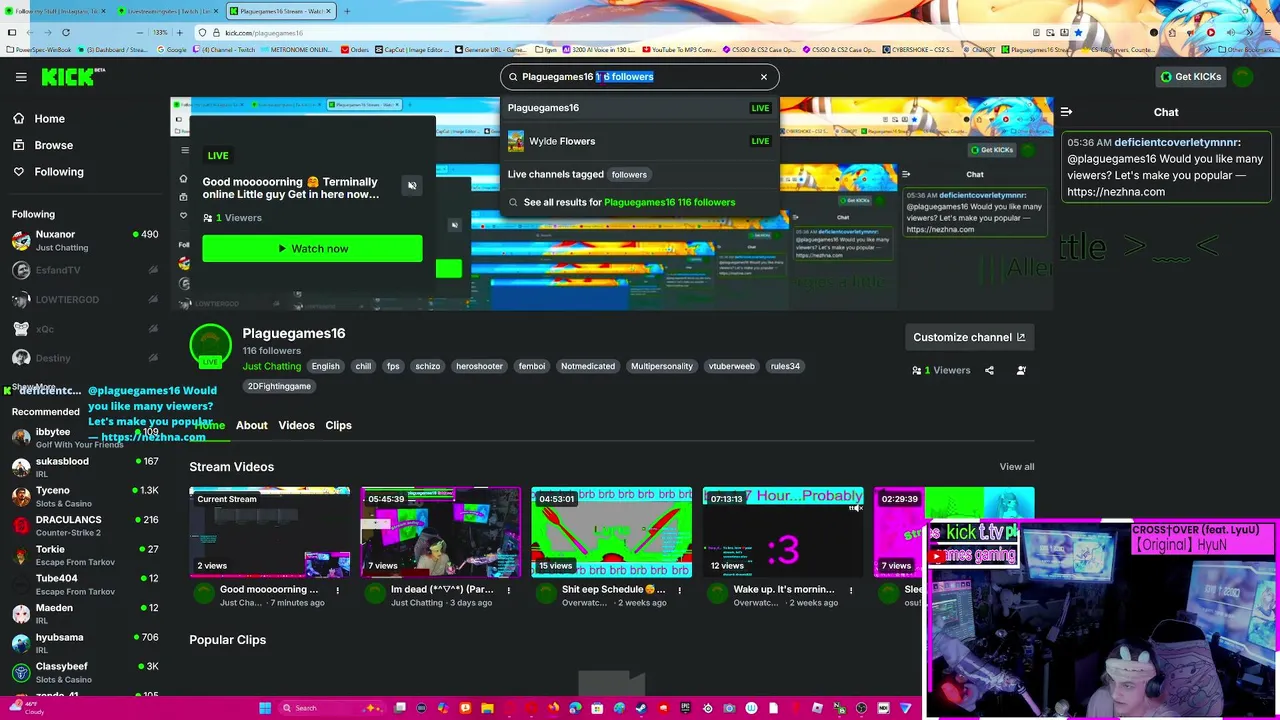Open recommended channel DRACULANCS
Image resolution: width=1280 pixels, height=720 pixels.
pyautogui.click(x=85, y=526)
